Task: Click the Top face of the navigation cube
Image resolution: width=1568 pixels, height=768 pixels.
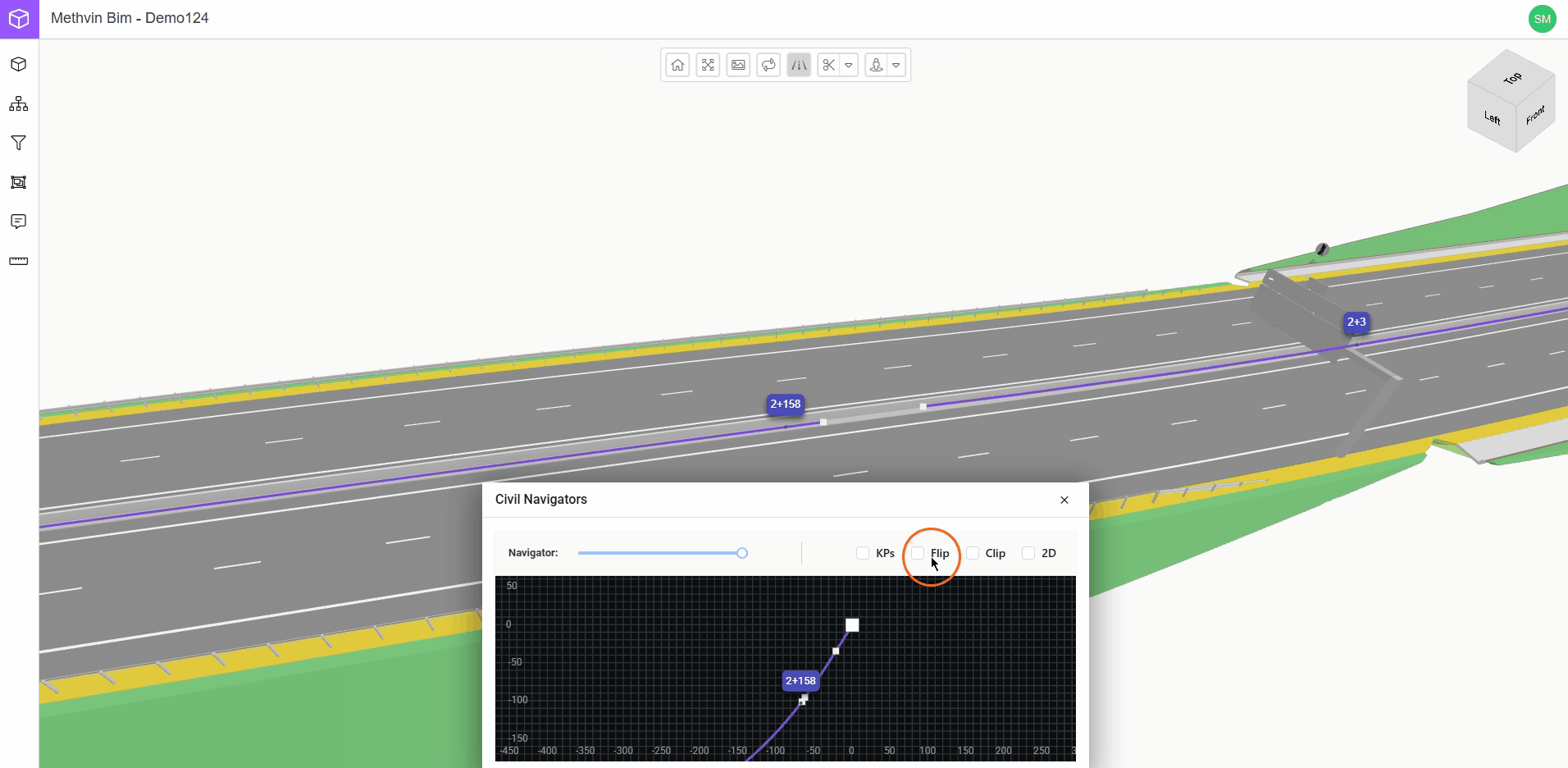Action: tap(1513, 80)
